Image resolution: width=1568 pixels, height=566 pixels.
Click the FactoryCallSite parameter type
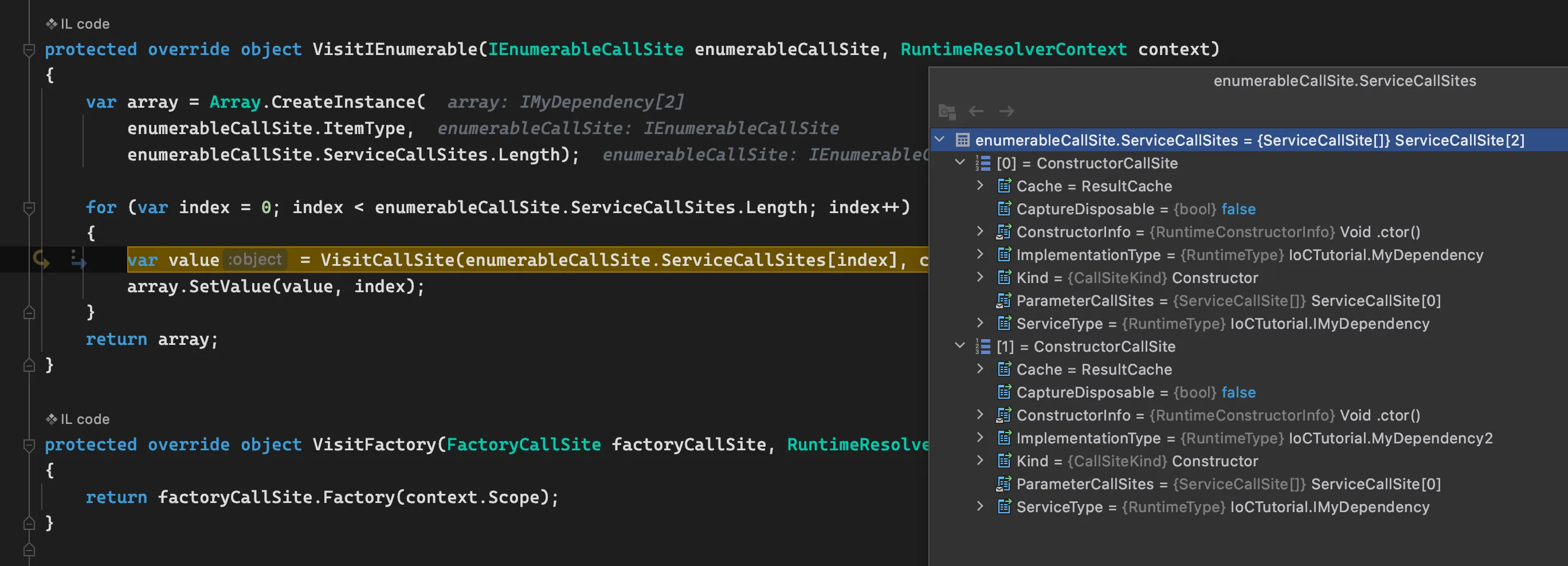coord(523,445)
